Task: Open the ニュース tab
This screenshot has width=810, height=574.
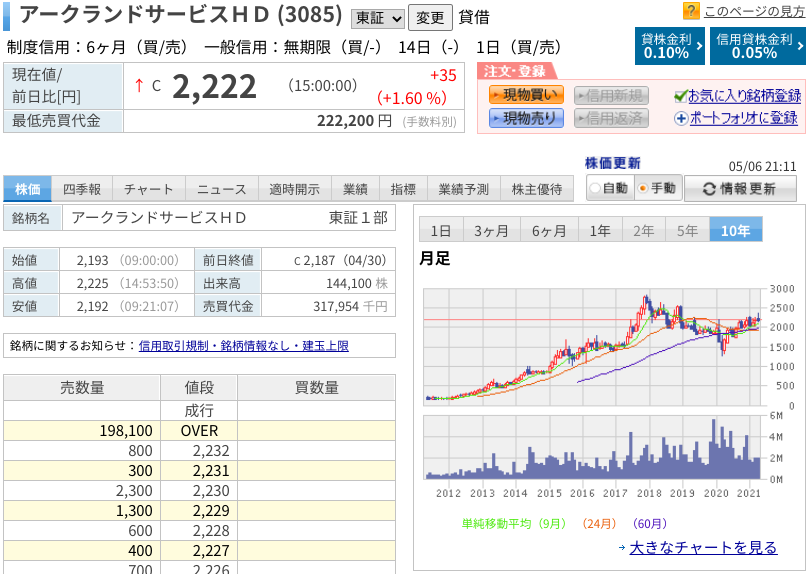Action: pos(222,189)
